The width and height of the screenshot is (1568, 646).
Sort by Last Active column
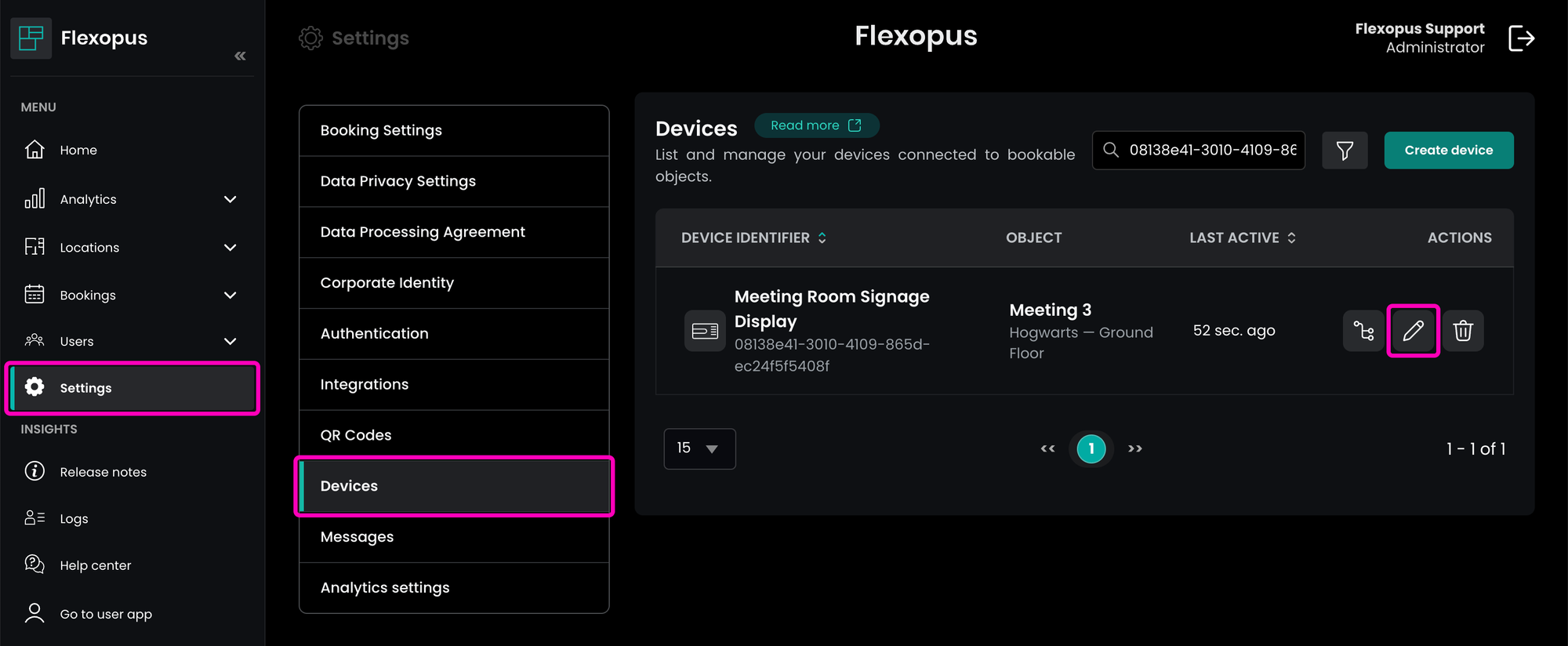[1291, 238]
